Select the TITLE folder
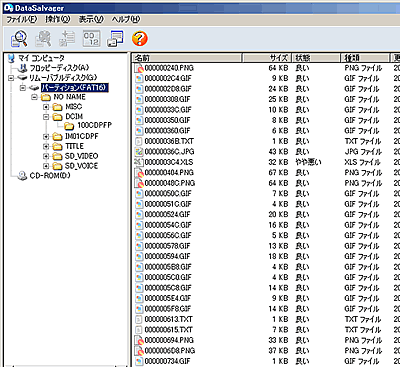Screen dimensions: 400x367 pyautogui.click(x=74, y=146)
